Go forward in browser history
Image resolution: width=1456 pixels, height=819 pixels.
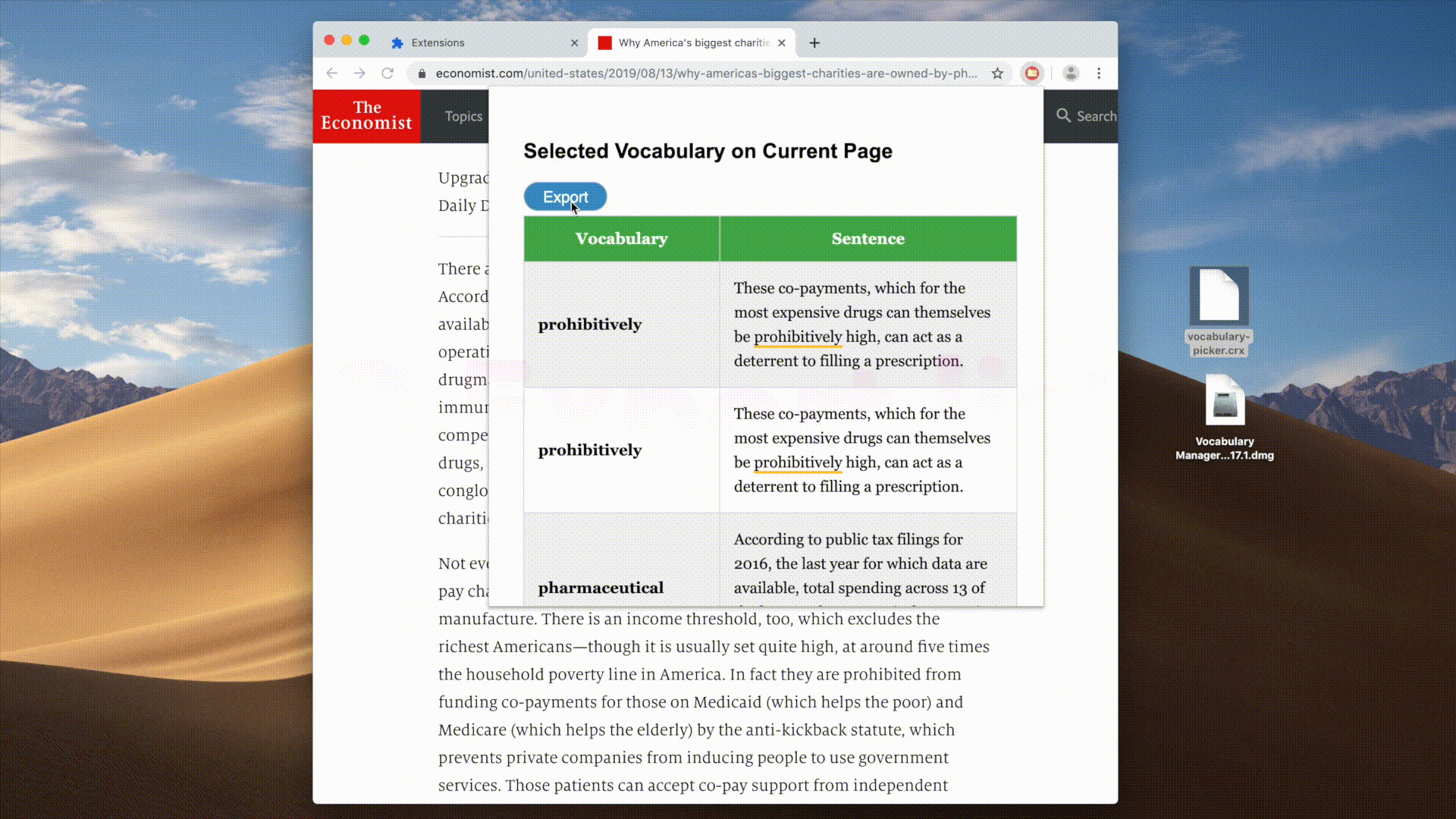point(359,74)
